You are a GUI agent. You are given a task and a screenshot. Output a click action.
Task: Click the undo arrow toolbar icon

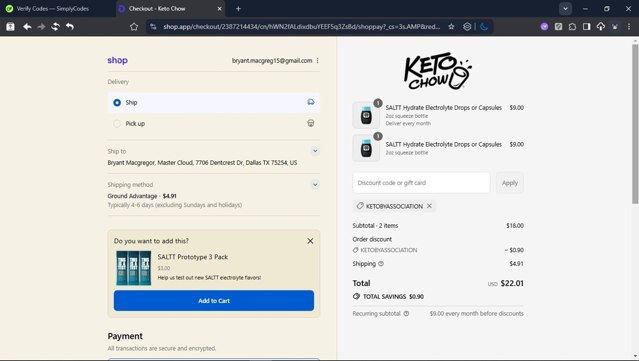(70, 27)
